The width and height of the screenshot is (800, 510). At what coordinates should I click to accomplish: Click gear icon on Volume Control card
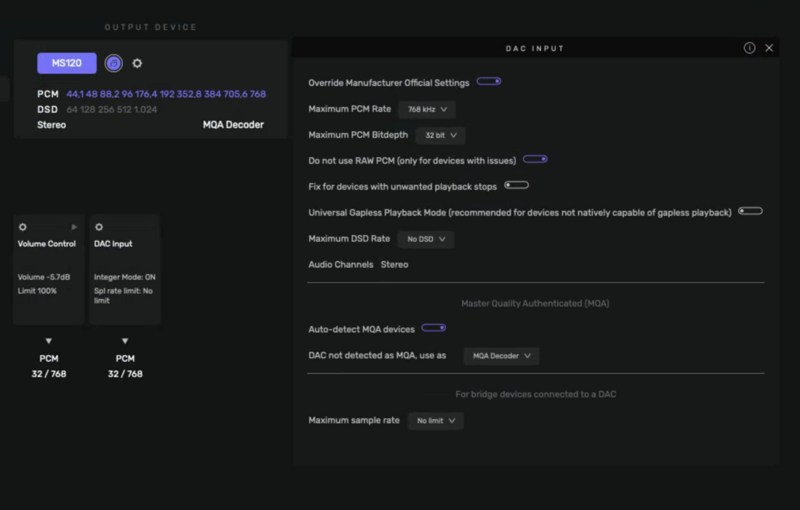click(x=22, y=227)
